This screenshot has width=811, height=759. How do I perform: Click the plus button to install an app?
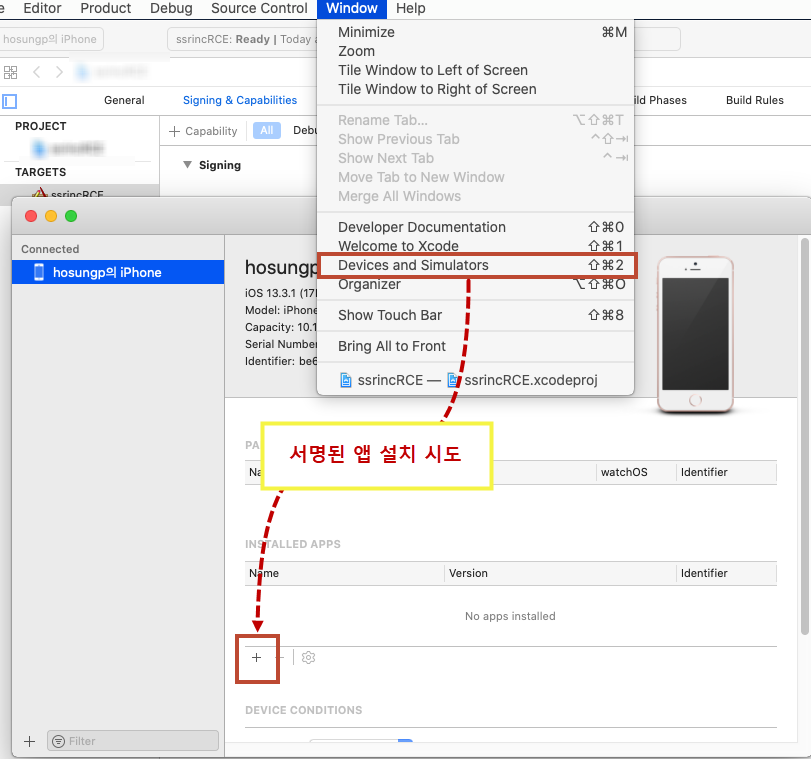(257, 658)
